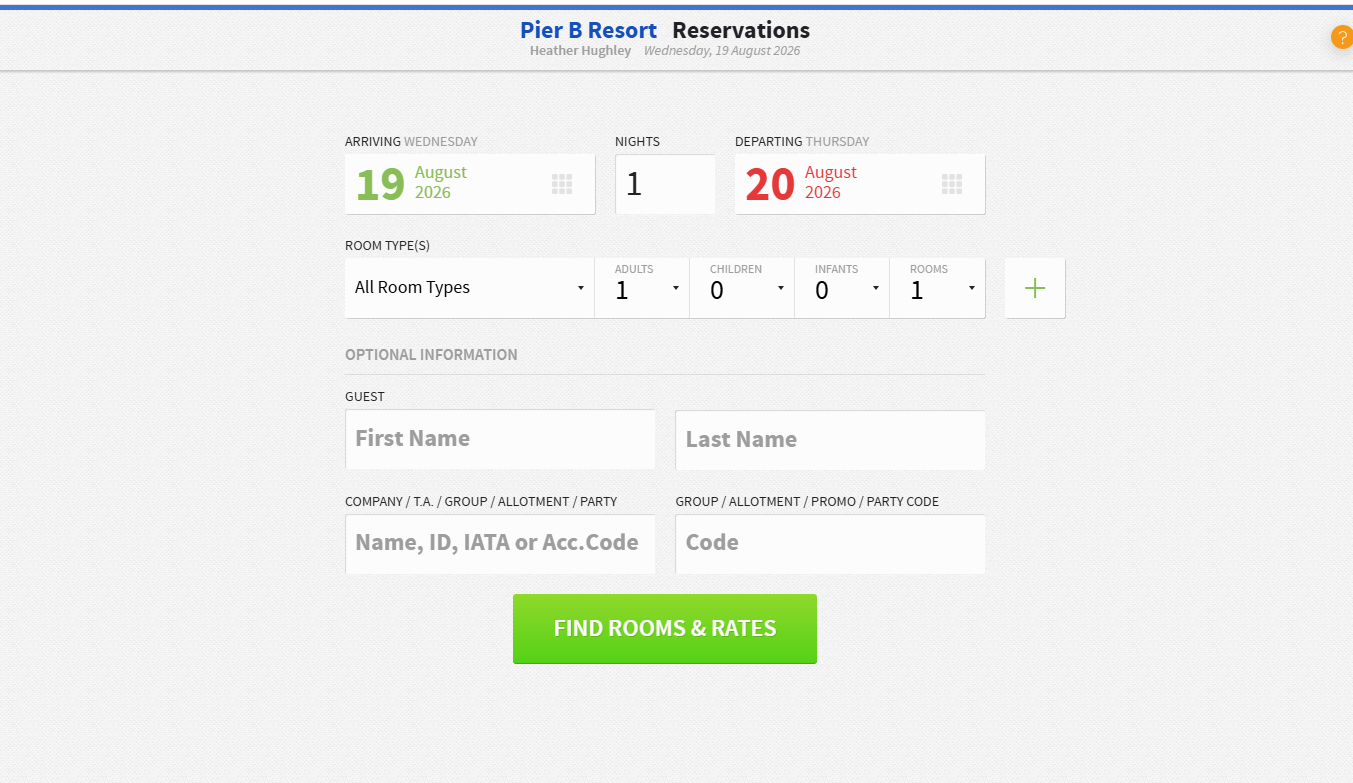This screenshot has width=1353, height=783.
Task: Click the Heather Hughley user name
Action: point(580,51)
